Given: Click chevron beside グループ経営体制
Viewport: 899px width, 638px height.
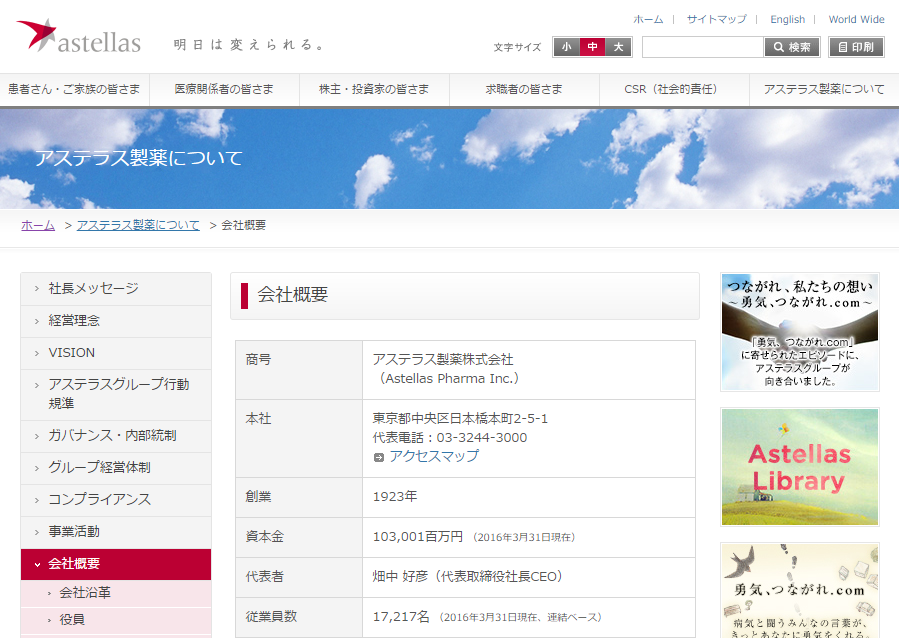Looking at the screenshot, I should 37,468.
